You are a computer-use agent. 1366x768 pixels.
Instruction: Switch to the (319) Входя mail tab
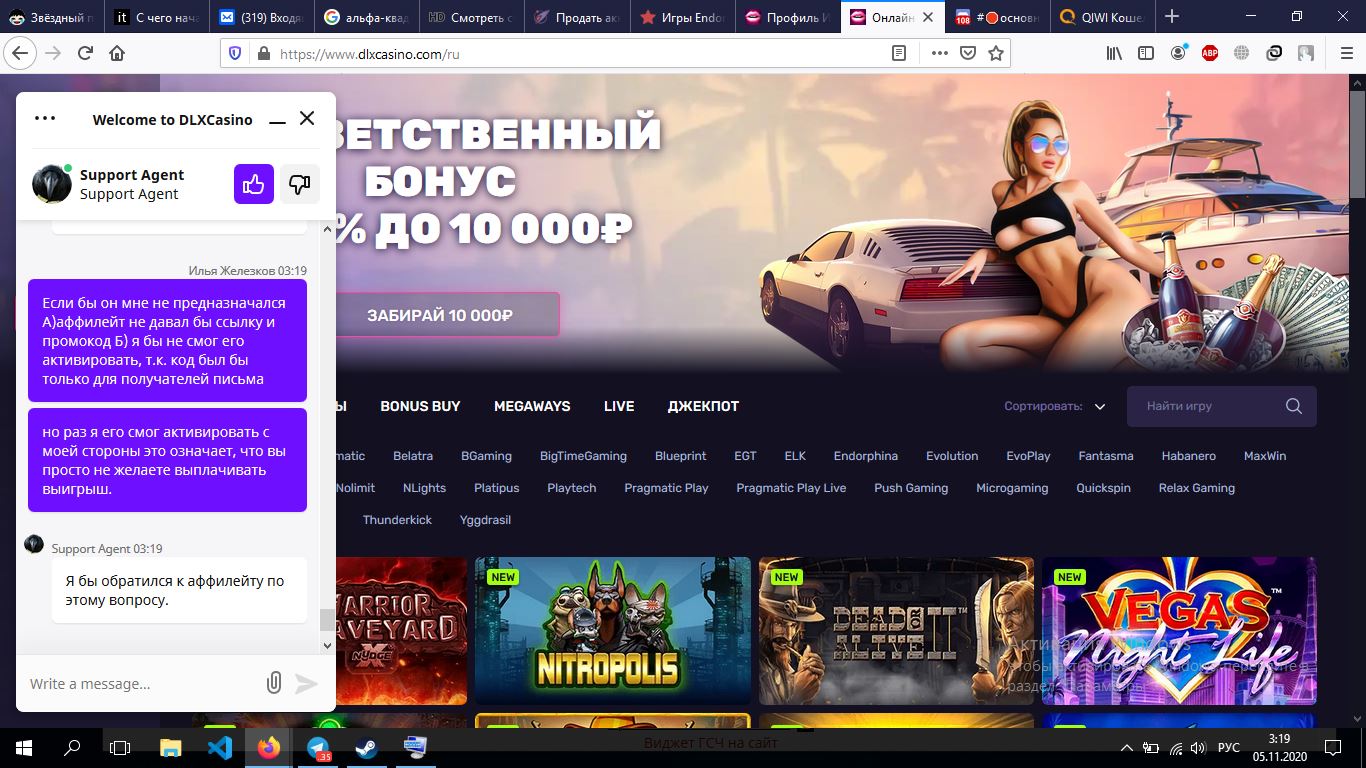261,17
